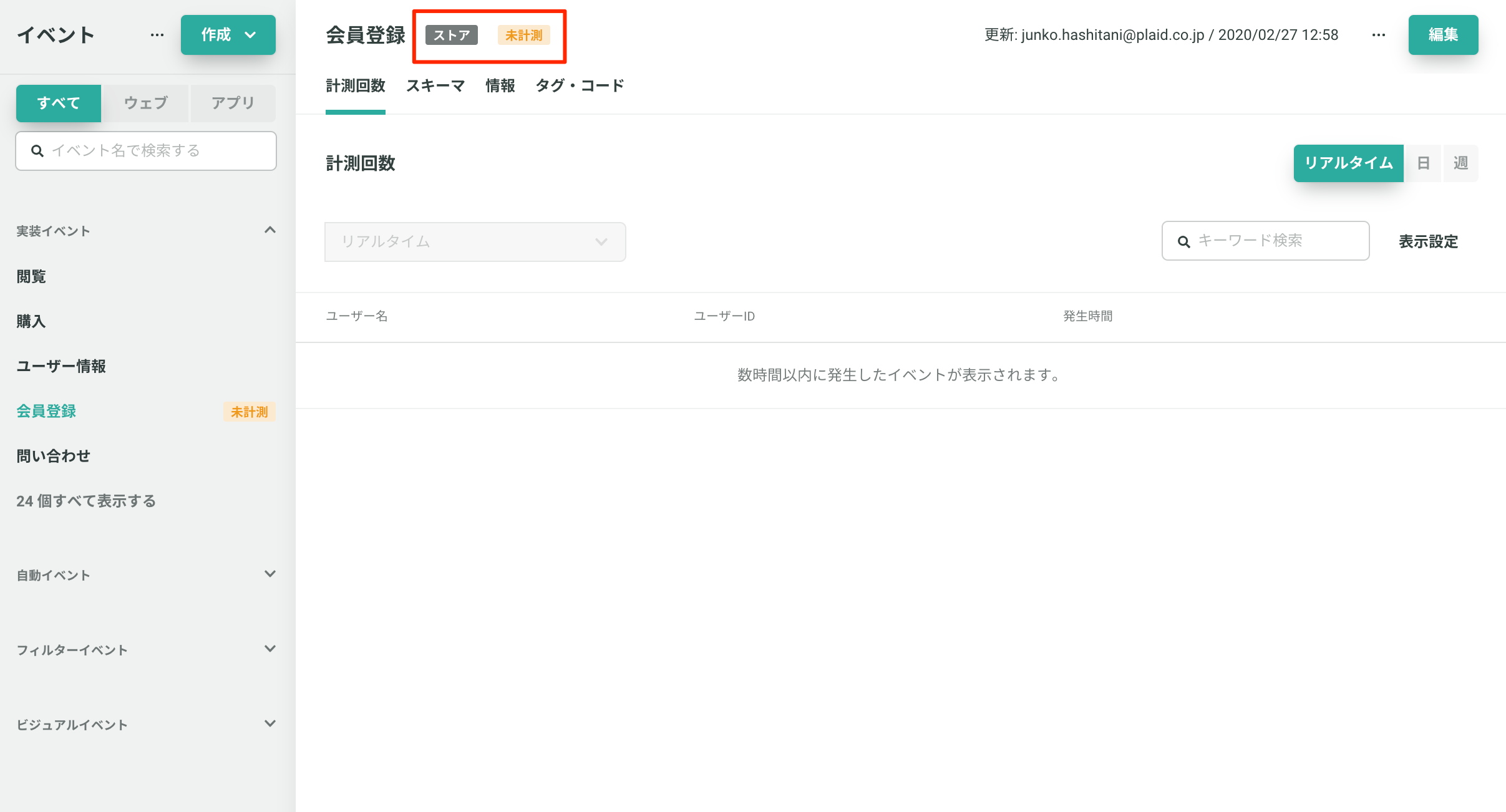
Task: Open the more options menu next to 編集
Action: coord(1379,35)
